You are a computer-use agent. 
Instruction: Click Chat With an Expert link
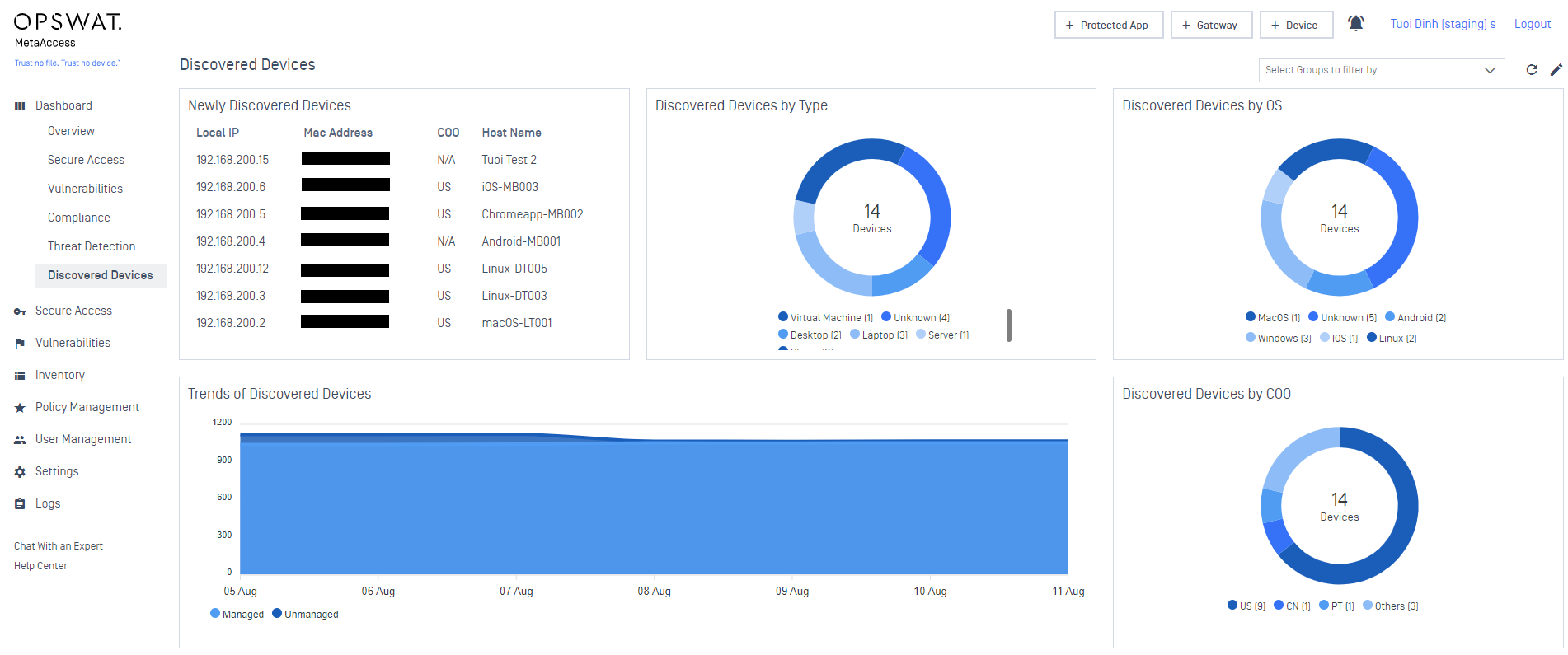pos(59,546)
